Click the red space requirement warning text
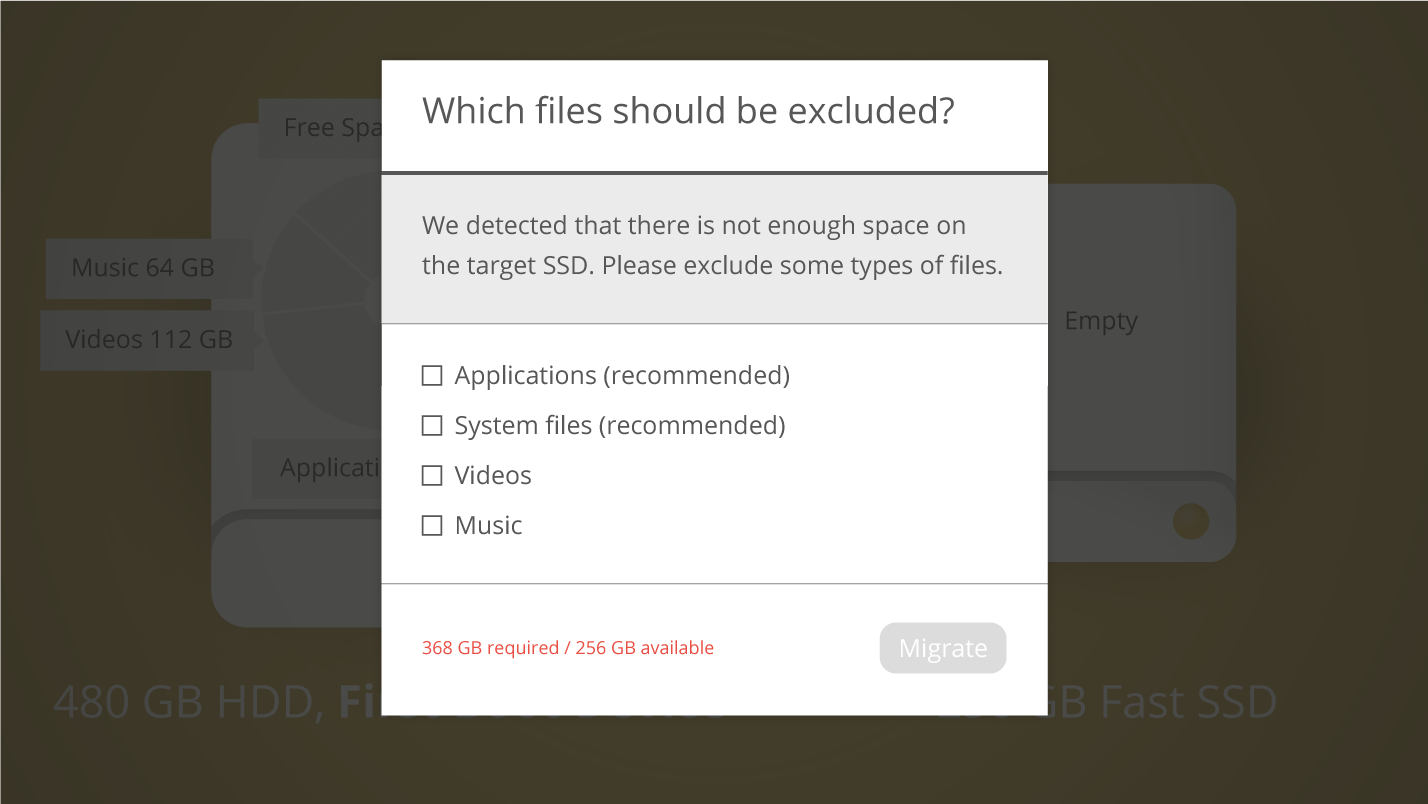The height and width of the screenshot is (804, 1428). pyautogui.click(x=567, y=648)
